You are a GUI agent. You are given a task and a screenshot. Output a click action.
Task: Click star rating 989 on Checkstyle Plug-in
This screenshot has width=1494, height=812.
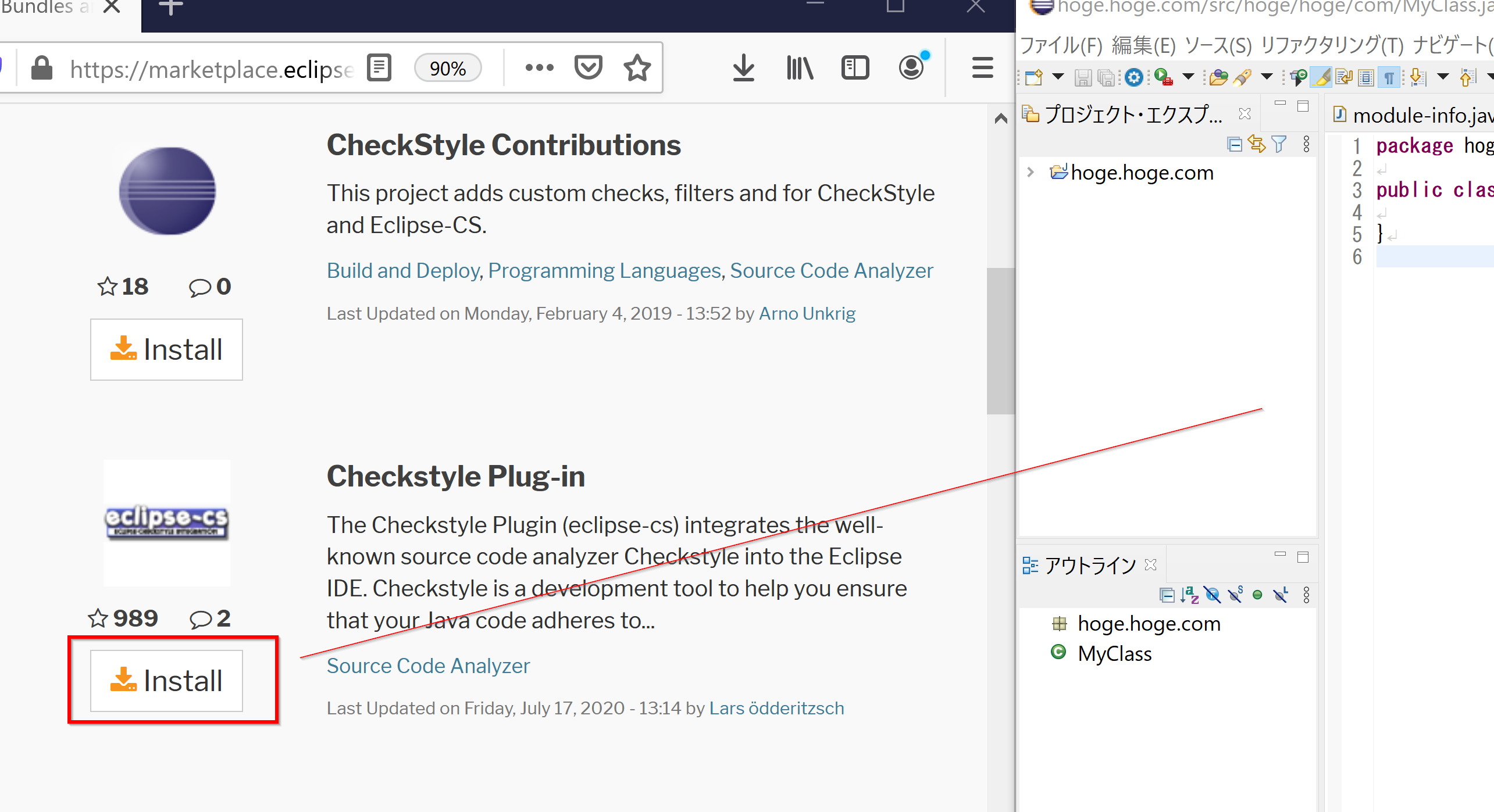123,618
